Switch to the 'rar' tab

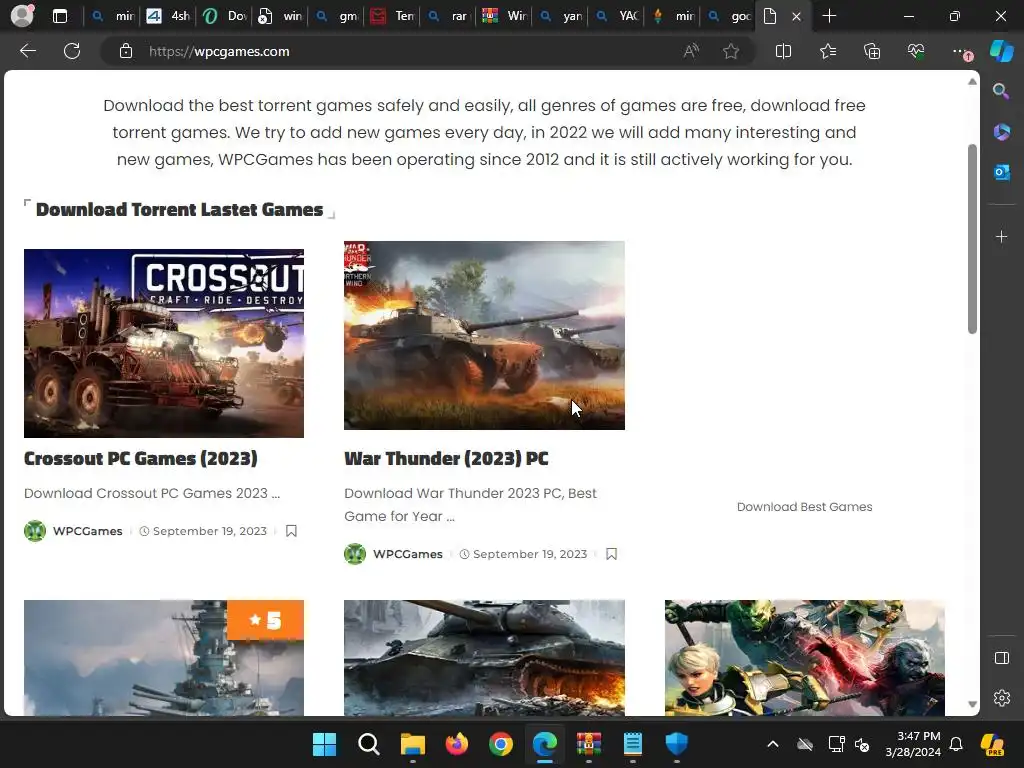tap(449, 16)
